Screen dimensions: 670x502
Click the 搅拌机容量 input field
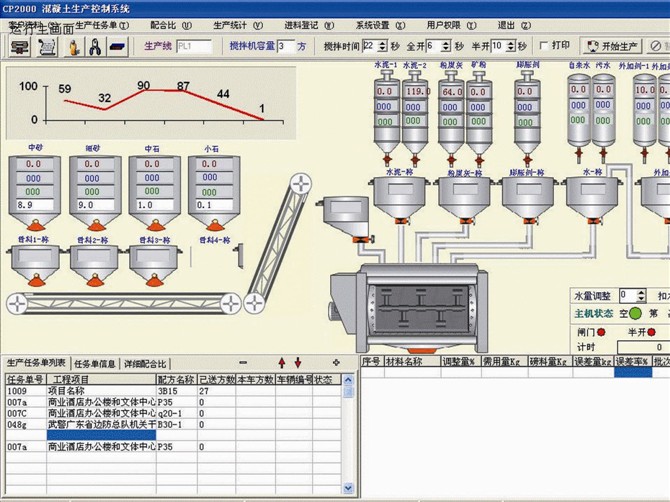point(286,46)
